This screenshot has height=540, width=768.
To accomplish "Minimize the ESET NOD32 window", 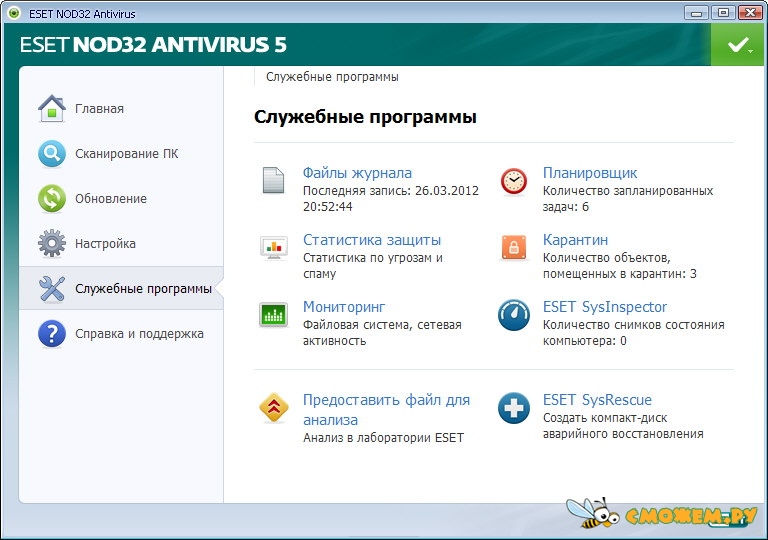I will [x=696, y=13].
